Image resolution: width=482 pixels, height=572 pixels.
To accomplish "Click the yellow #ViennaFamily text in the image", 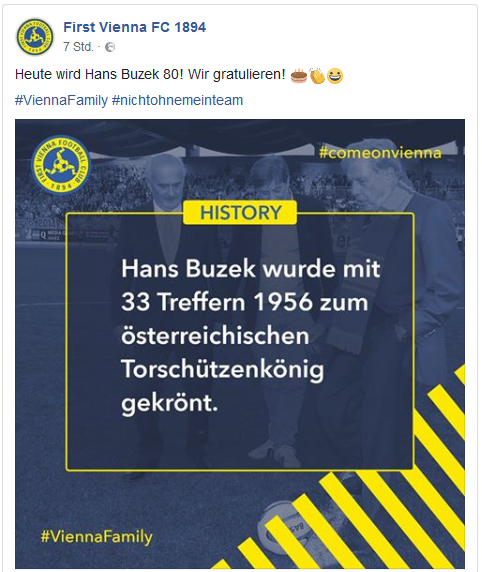I will pyautogui.click(x=97, y=537).
